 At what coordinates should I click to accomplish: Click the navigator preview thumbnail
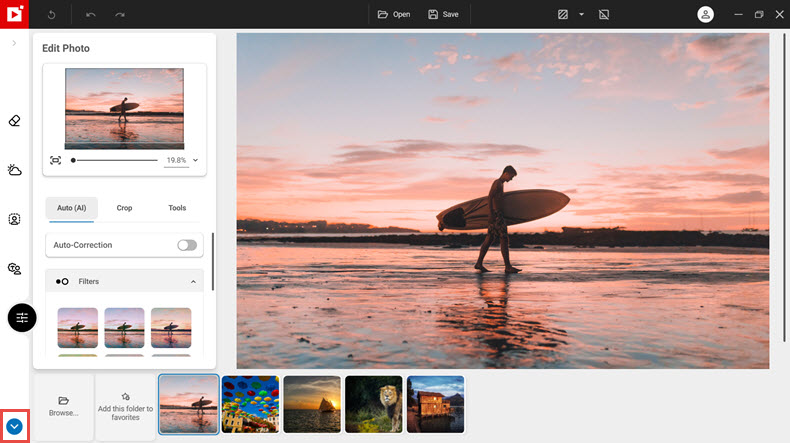click(x=124, y=108)
